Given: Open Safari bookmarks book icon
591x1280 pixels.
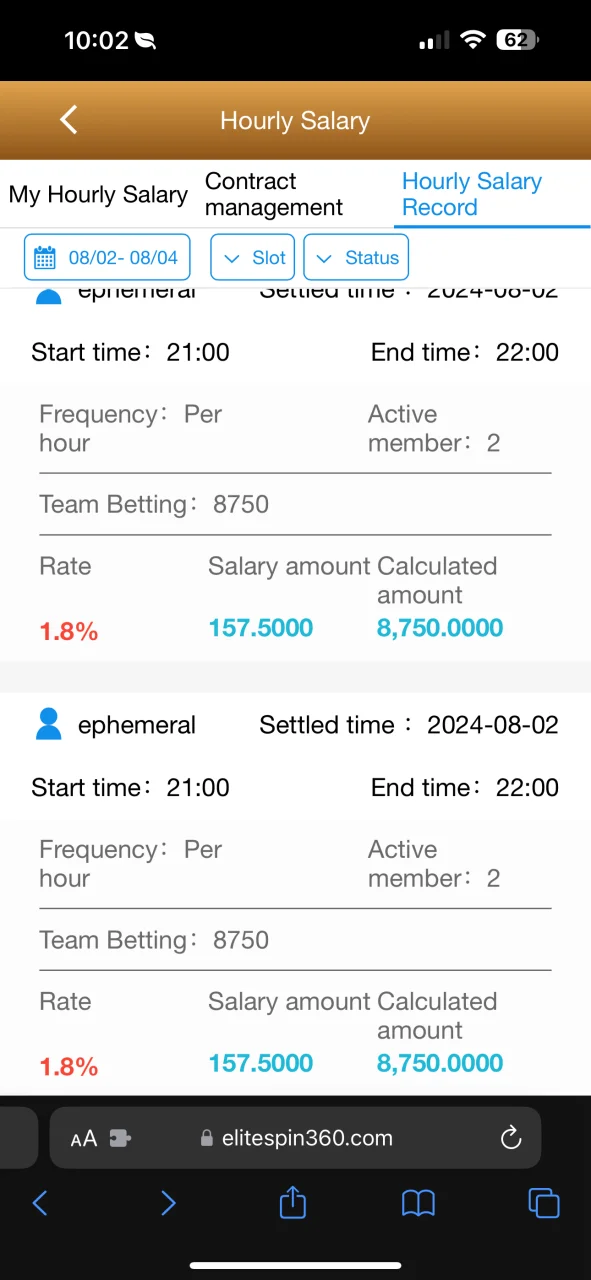Looking at the screenshot, I should pos(418,1203).
